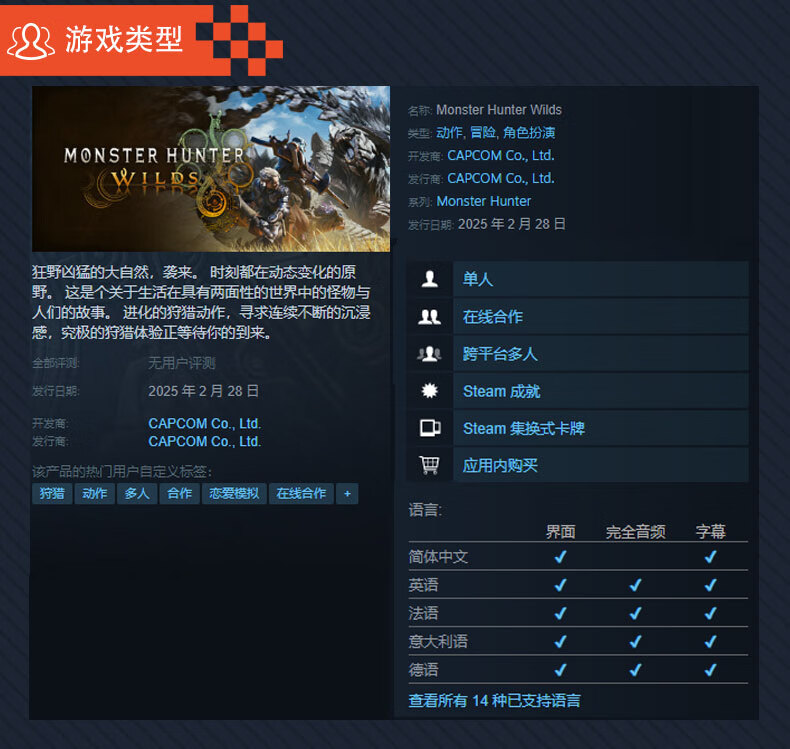
Task: Click the Steam achievements starburst icon
Action: tap(429, 391)
